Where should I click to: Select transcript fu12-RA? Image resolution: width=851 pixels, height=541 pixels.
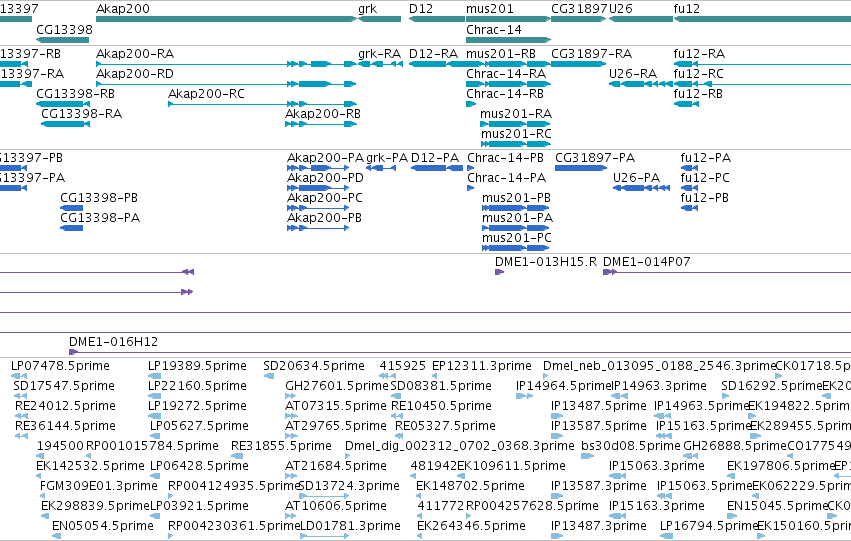[762, 64]
